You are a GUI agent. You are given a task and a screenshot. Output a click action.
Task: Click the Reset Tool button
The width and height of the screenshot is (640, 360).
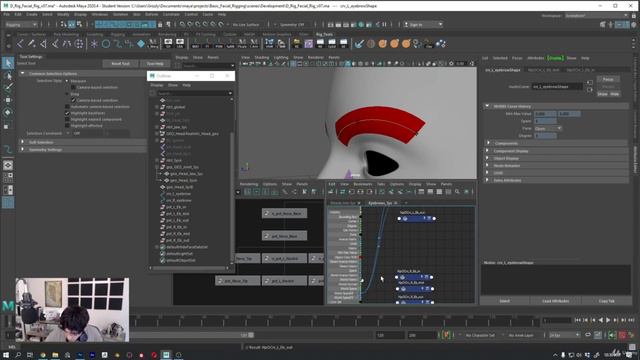tap(120, 64)
